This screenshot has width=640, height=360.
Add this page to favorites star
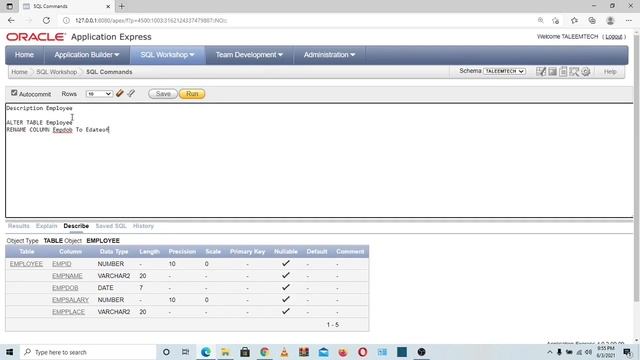[x=555, y=20]
